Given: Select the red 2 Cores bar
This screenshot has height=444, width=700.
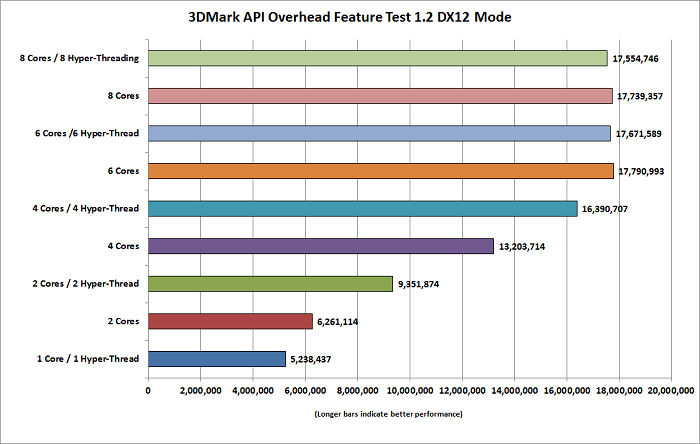Looking at the screenshot, I should [x=230, y=321].
